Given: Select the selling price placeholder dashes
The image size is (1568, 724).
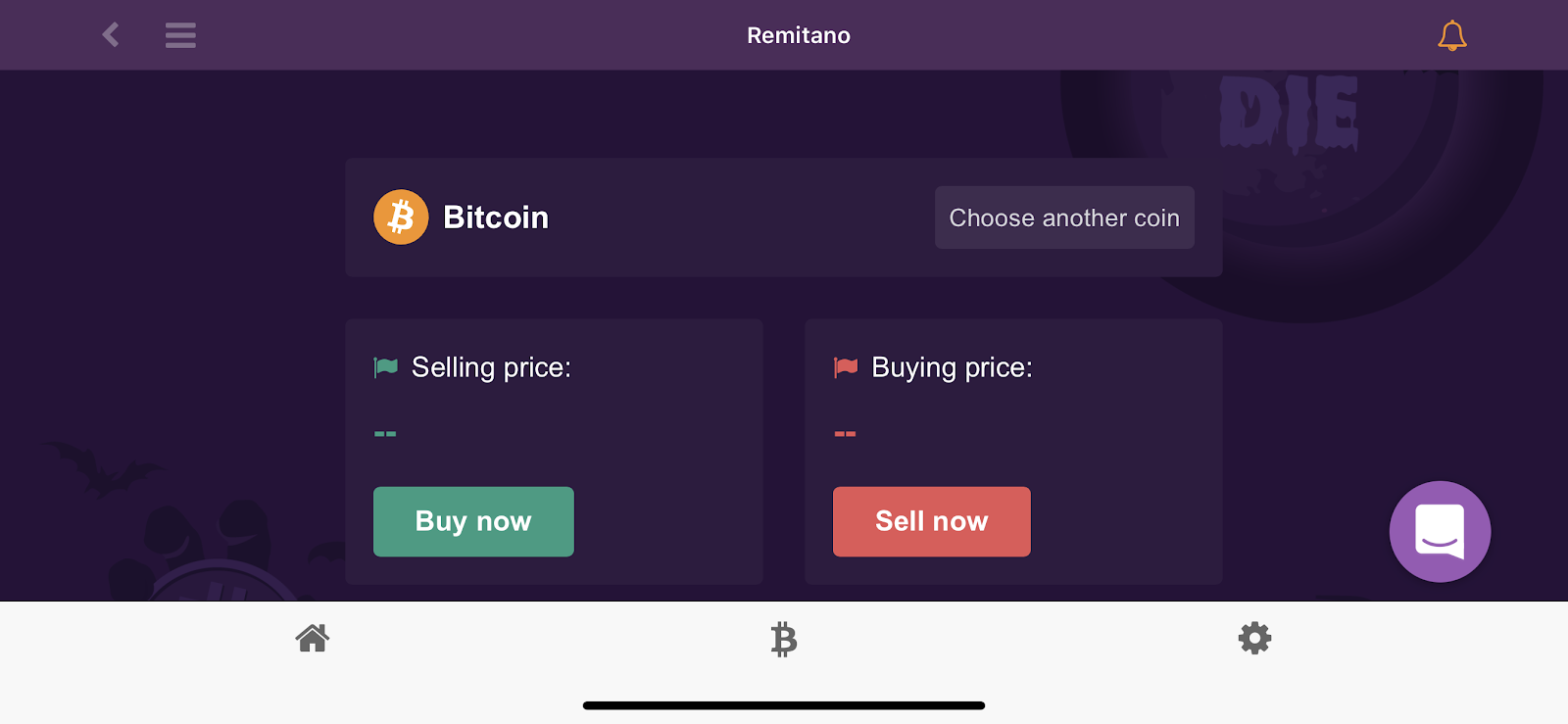Looking at the screenshot, I should click(x=383, y=432).
